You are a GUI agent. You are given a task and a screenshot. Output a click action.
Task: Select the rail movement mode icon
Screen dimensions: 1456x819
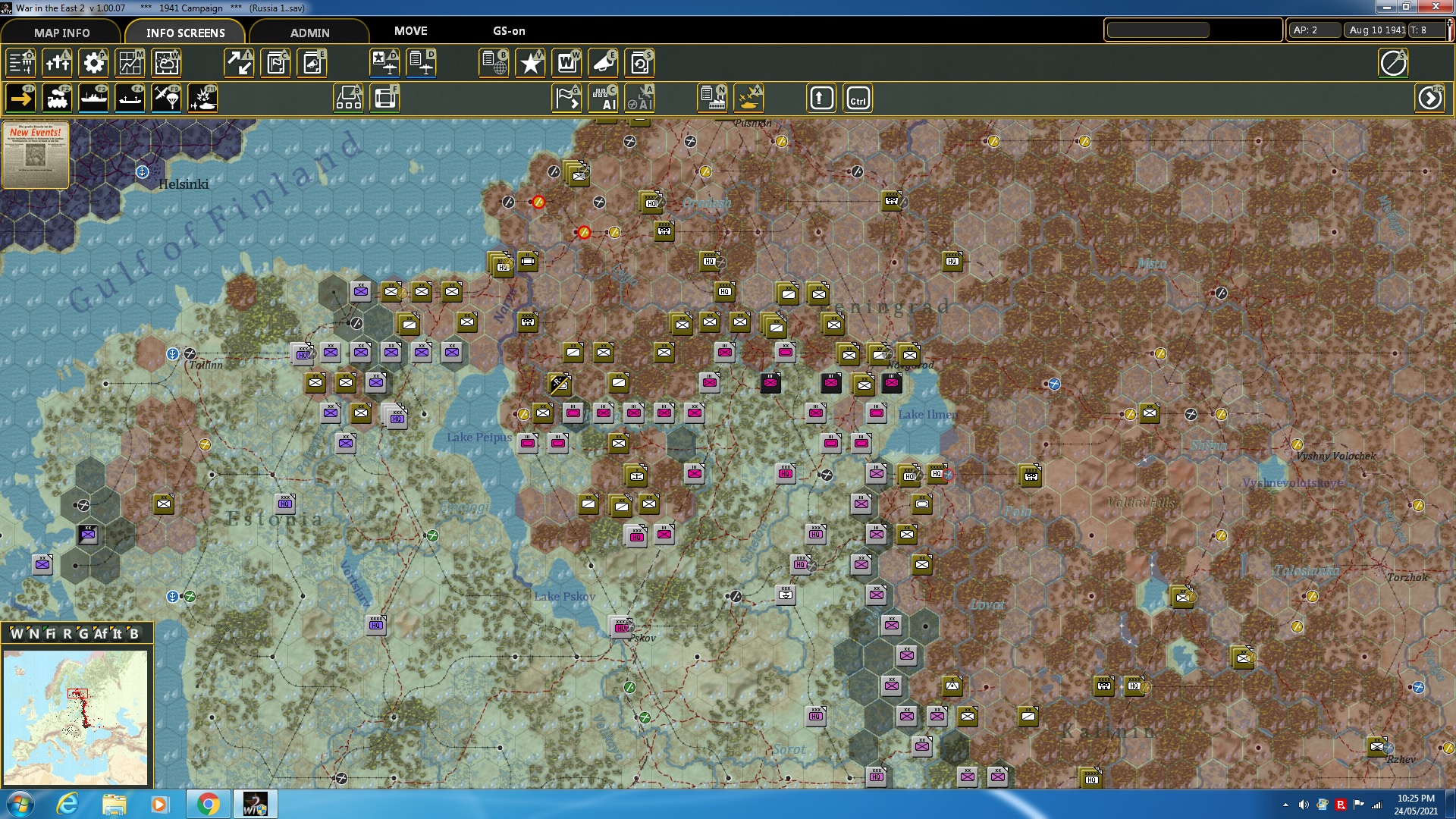[57, 99]
